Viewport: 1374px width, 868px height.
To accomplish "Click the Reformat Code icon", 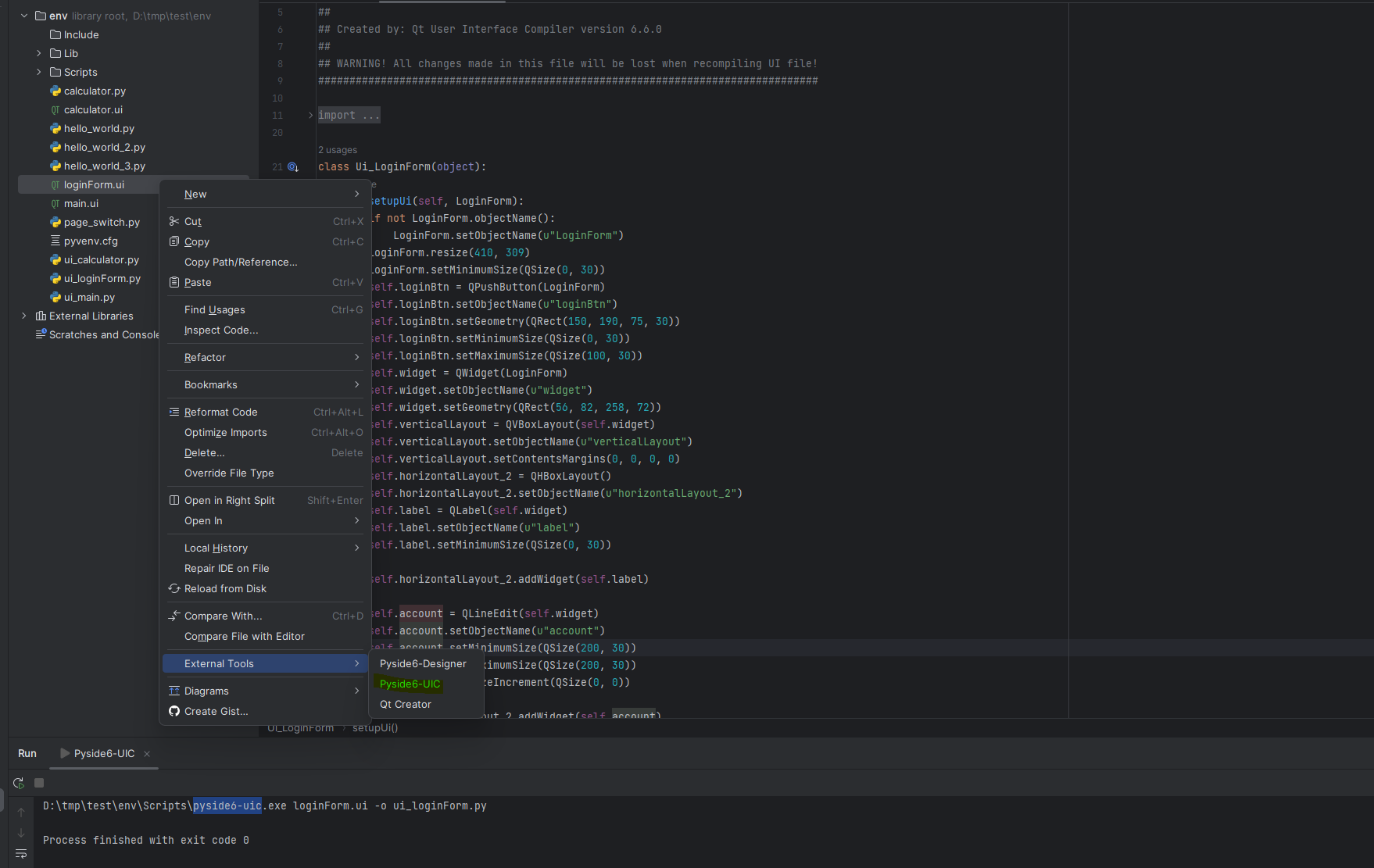I will [x=174, y=412].
